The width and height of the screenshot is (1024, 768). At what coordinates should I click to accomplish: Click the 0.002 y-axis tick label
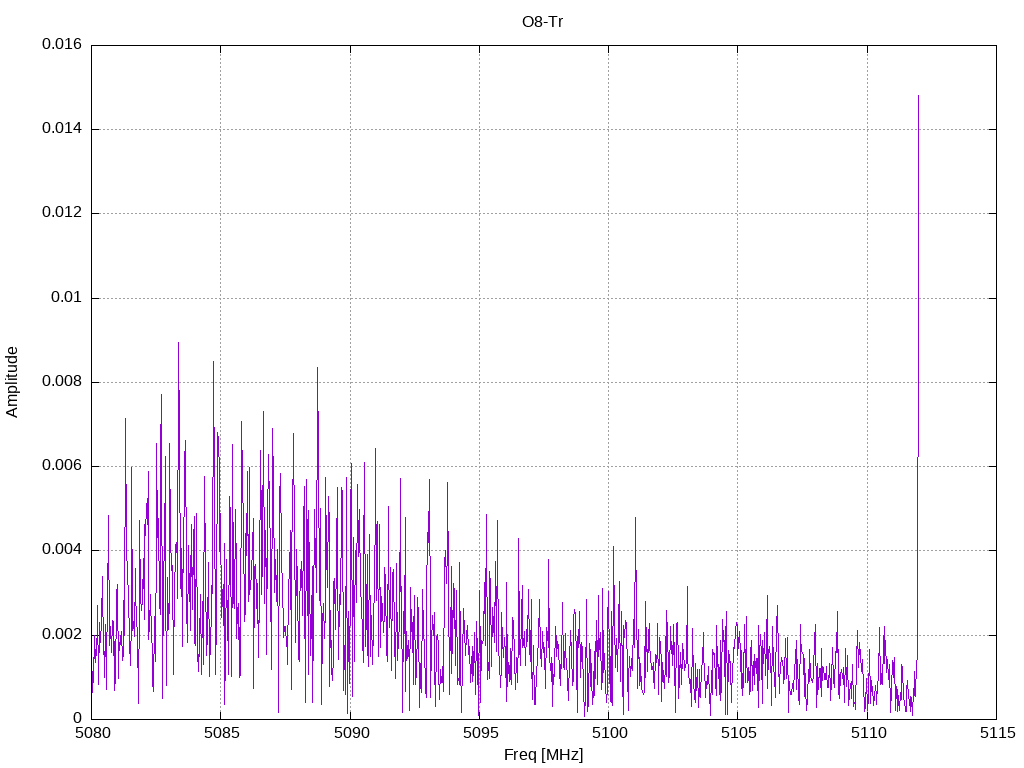[61, 634]
